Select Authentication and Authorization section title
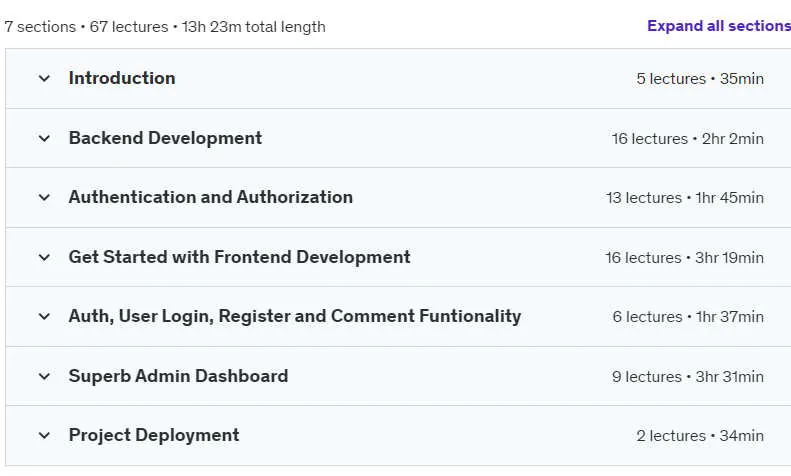791x476 pixels. tap(210, 197)
